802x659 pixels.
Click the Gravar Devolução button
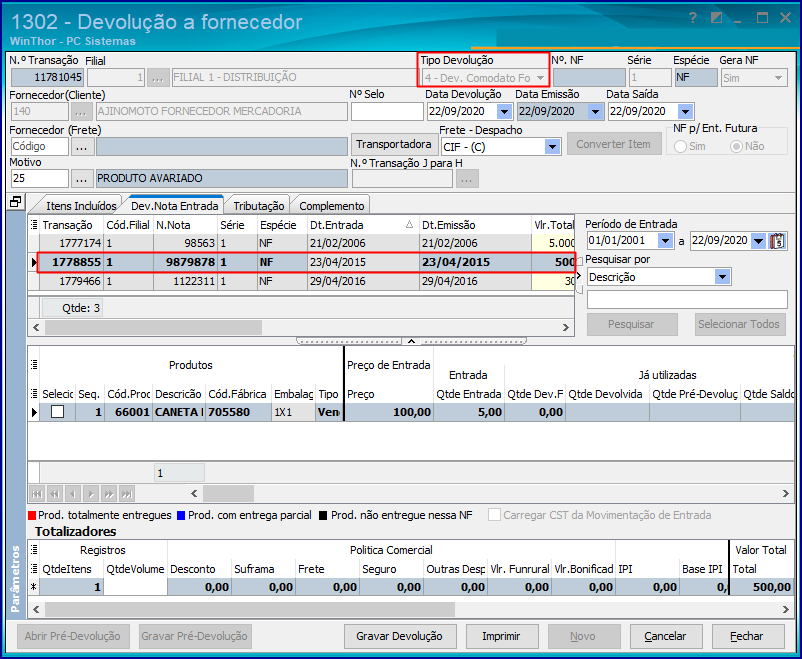click(399, 636)
